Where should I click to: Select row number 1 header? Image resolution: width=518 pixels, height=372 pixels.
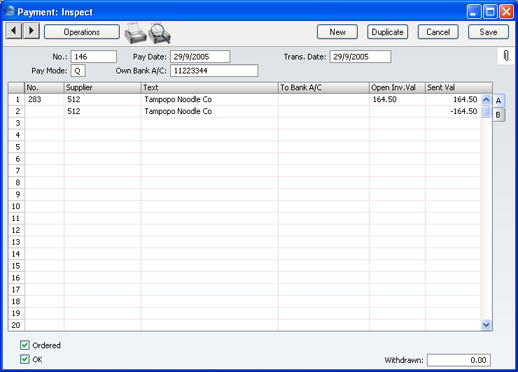click(x=16, y=99)
